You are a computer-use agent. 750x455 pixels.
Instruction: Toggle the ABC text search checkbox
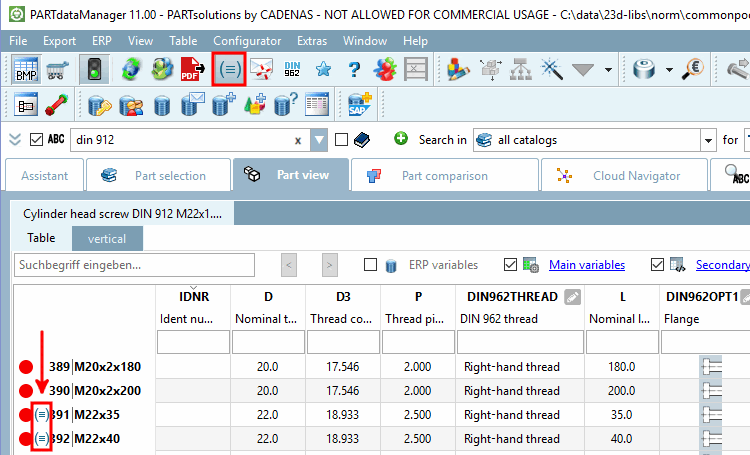pos(37,140)
